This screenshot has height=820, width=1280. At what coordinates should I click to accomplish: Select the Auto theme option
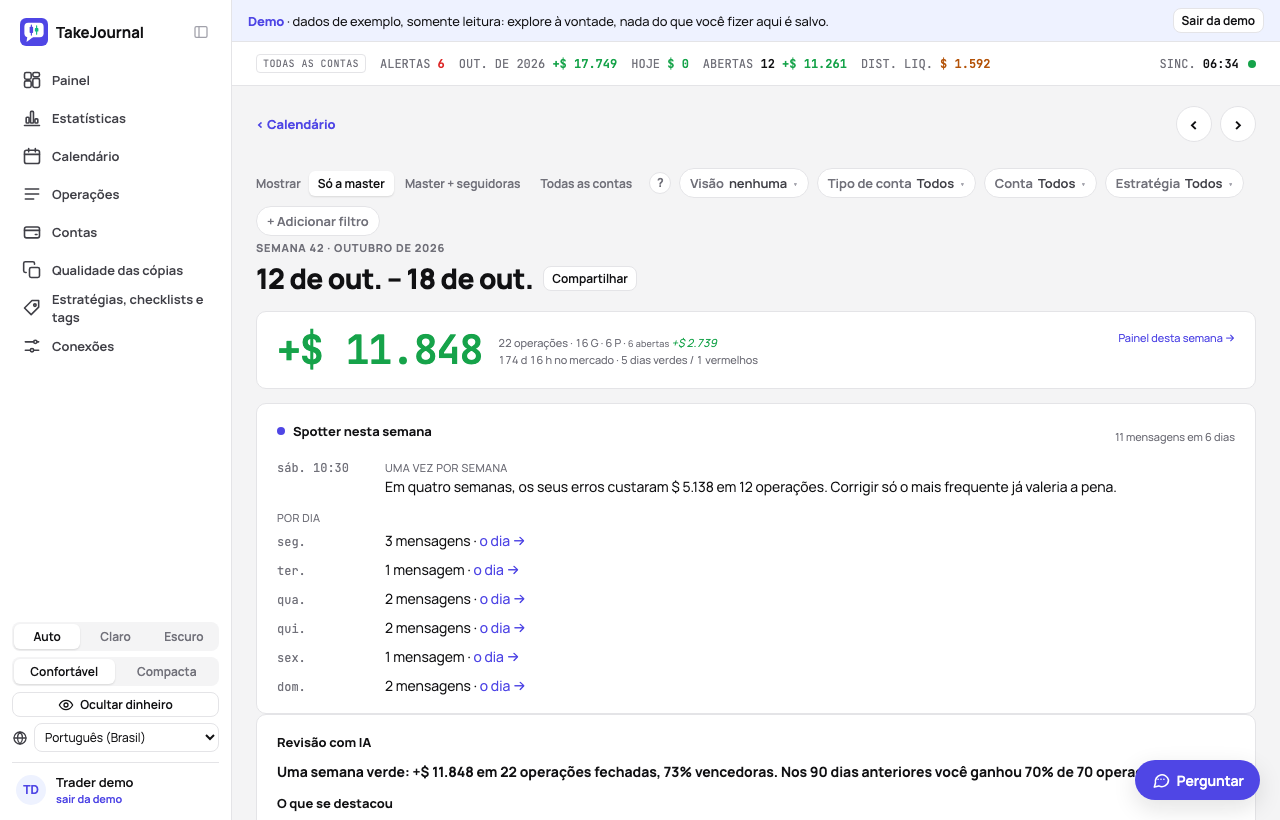click(x=47, y=637)
